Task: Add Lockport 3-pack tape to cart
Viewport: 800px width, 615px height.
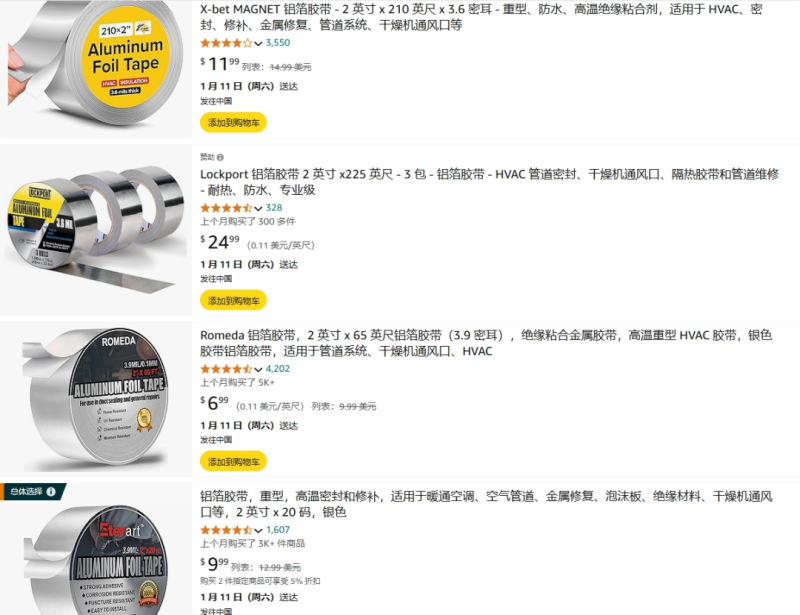Action: [x=233, y=300]
